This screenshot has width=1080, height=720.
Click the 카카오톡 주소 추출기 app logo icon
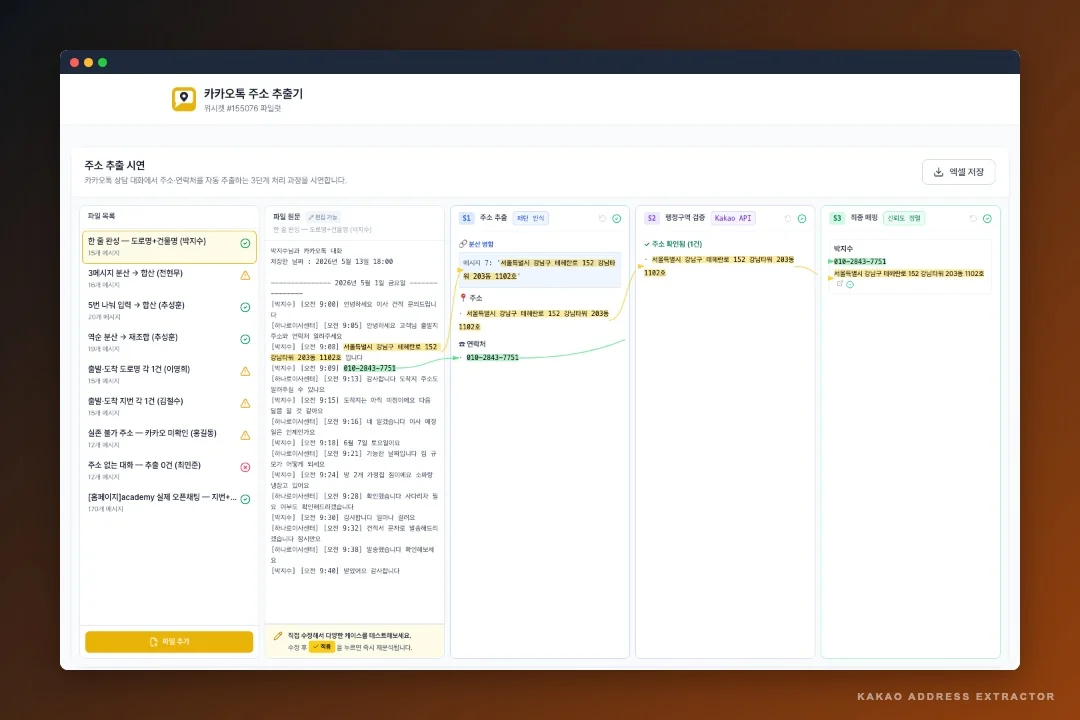coord(184,99)
